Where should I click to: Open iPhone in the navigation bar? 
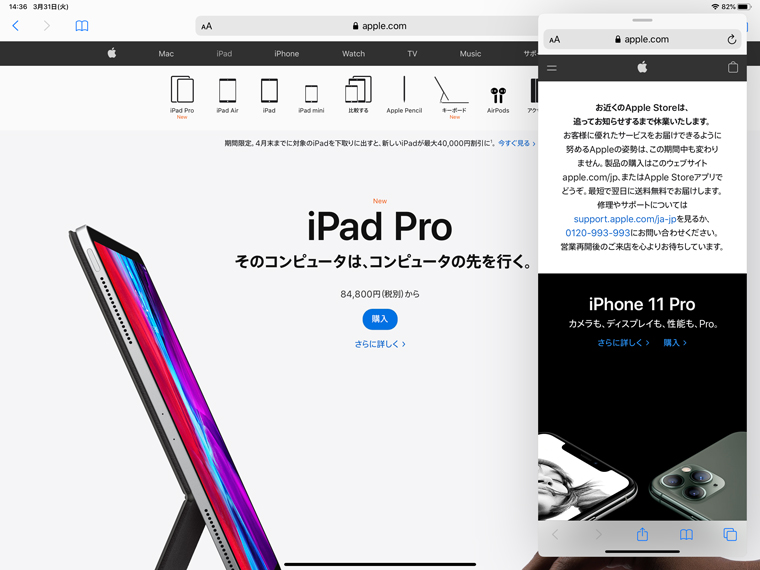(286, 54)
